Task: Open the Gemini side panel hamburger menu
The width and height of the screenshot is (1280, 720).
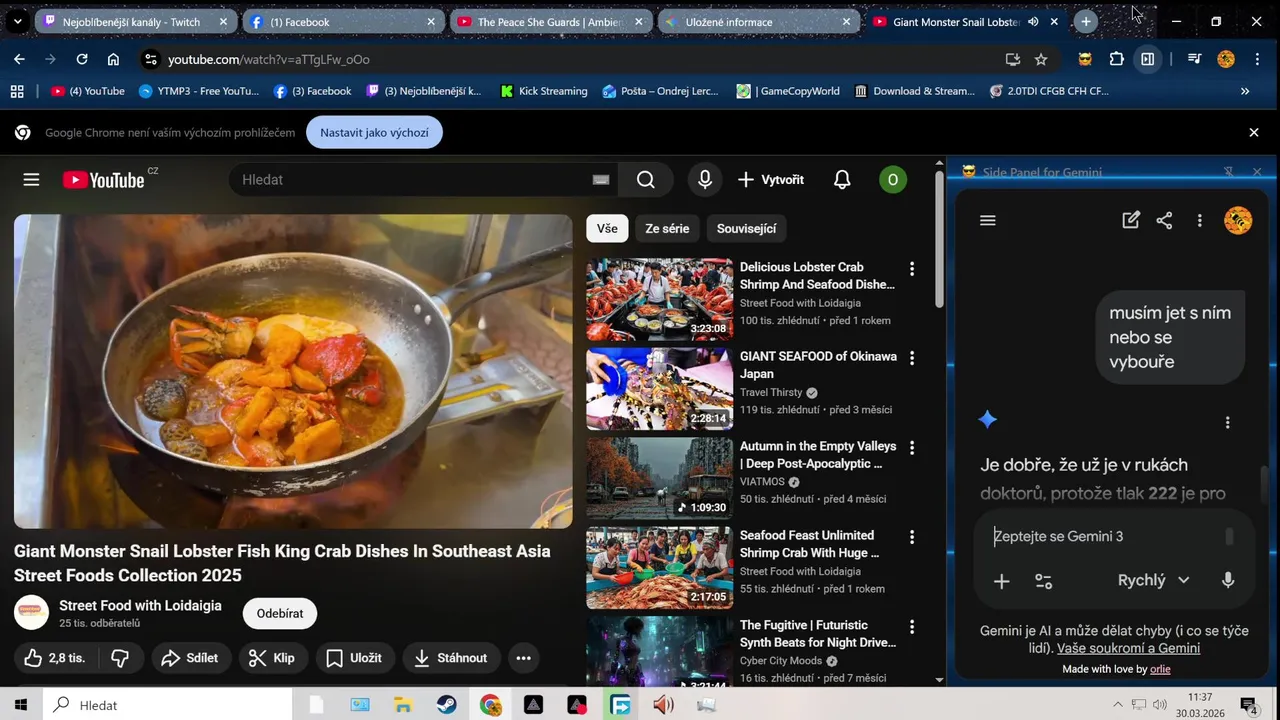Action: 988,221
